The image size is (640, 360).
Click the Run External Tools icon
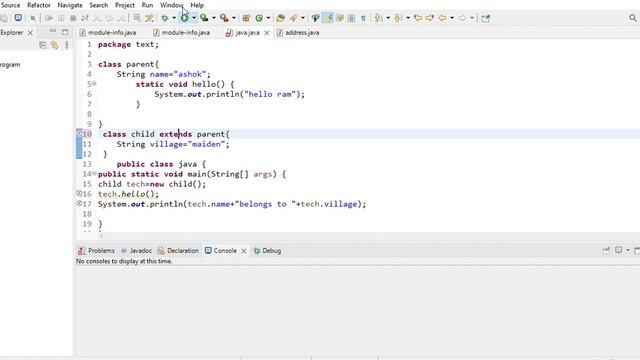coord(224,18)
